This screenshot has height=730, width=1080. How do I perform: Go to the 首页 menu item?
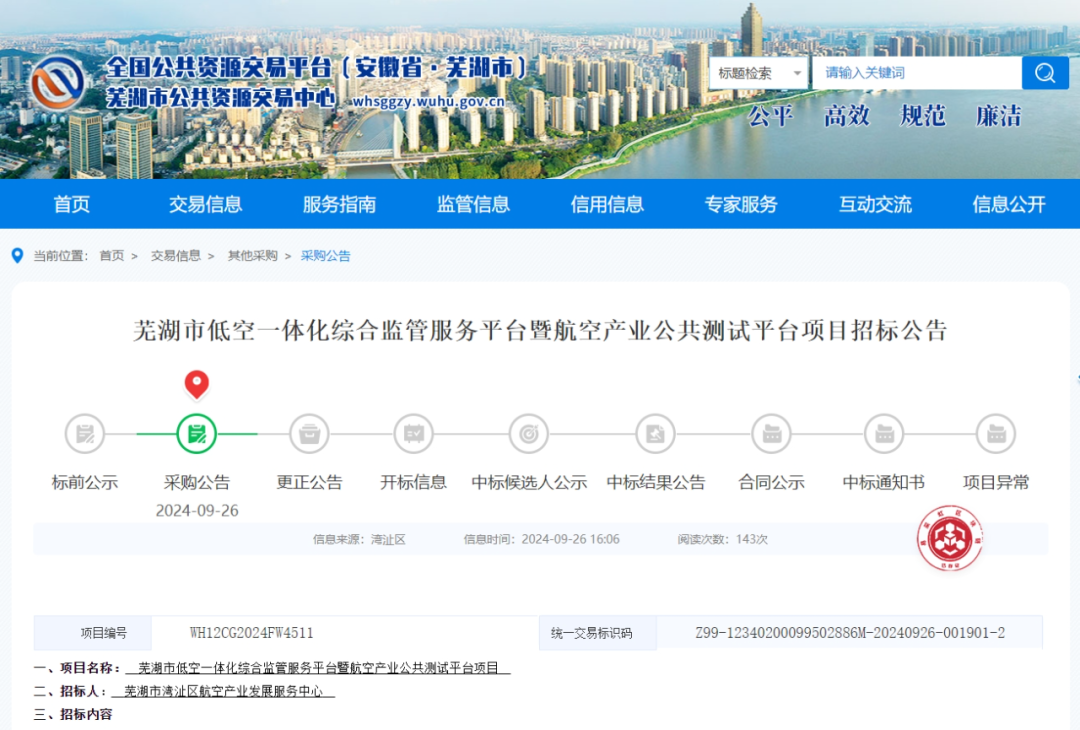pyautogui.click(x=71, y=204)
